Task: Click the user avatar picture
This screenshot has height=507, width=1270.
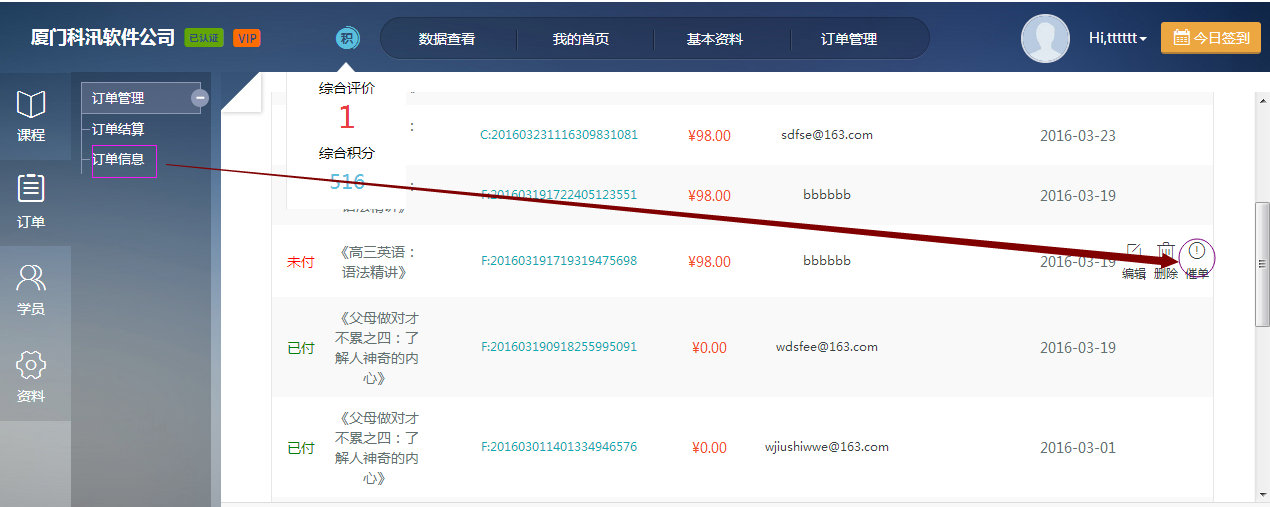Action: (x=1045, y=39)
